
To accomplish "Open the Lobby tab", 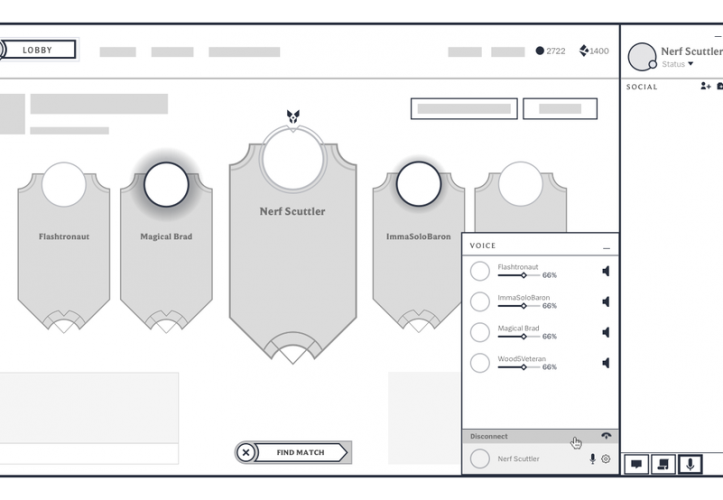I will pos(40,49).
